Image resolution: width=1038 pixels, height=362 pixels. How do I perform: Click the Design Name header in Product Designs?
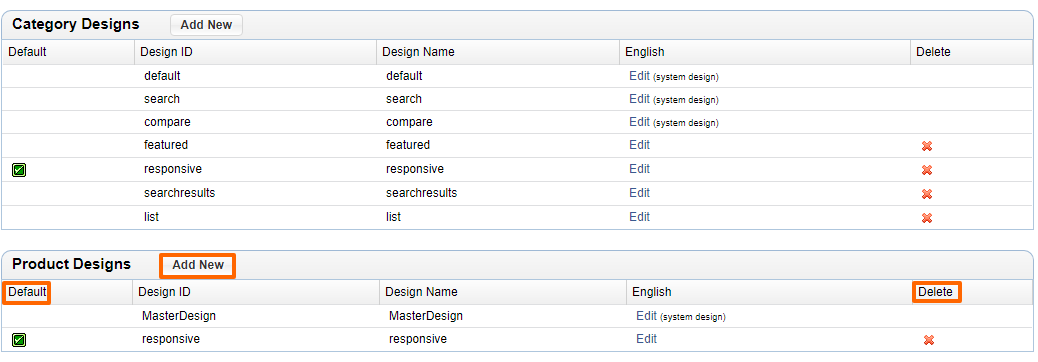click(x=421, y=292)
